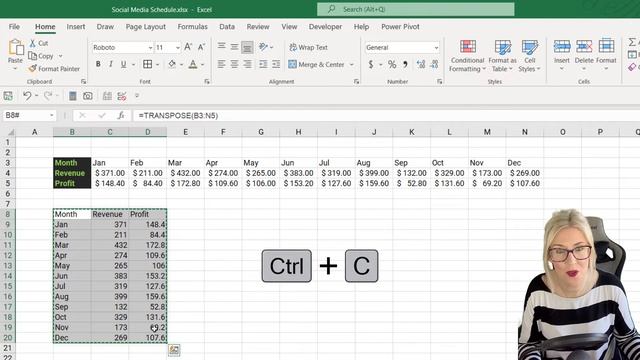Toggle Bold formatting
This screenshot has width=640, height=360.
click(98, 64)
